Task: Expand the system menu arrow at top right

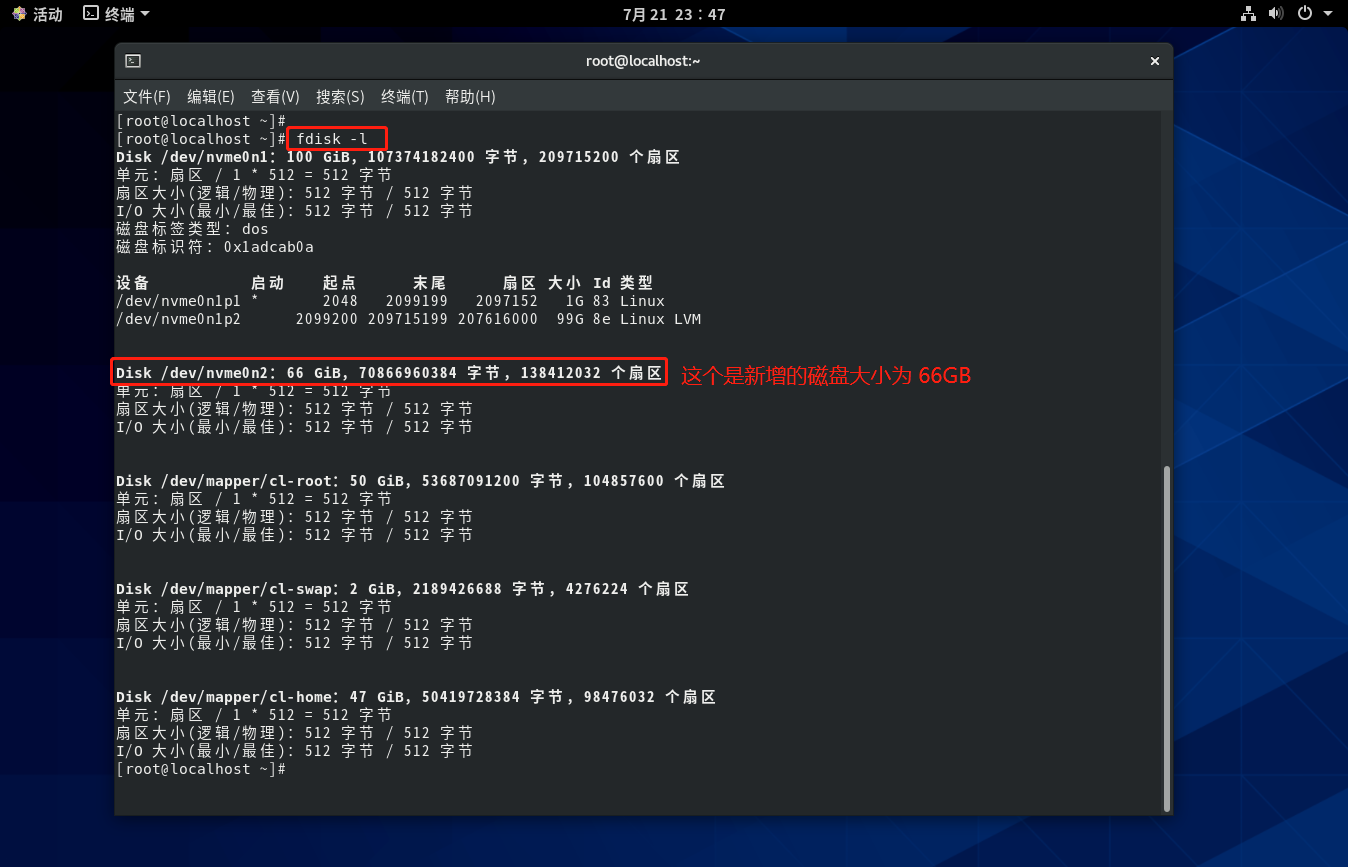Action: coord(1329,14)
